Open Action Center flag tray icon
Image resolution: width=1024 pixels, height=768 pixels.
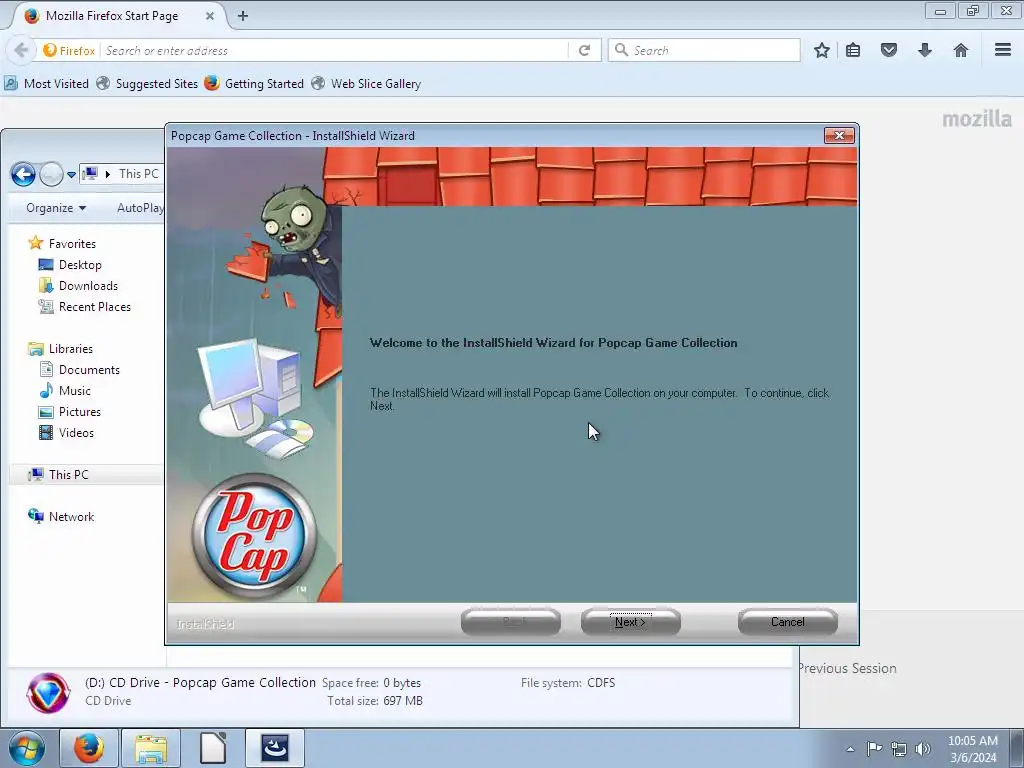click(874, 748)
